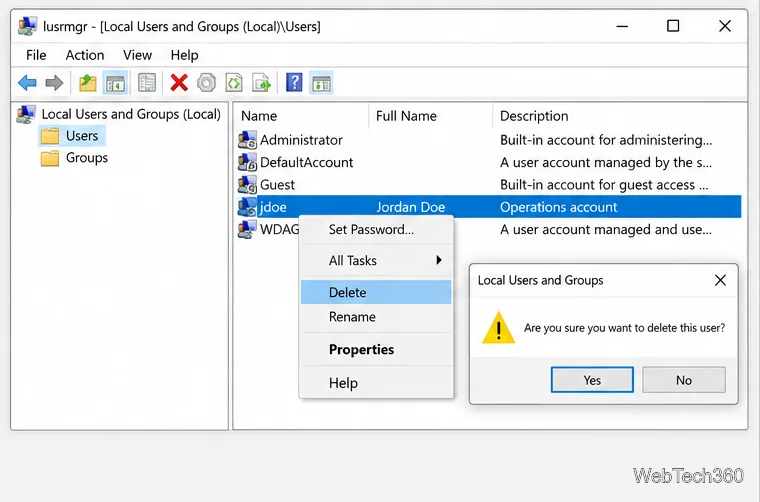Image resolution: width=760 pixels, height=502 pixels.
Task: Click the Export List toolbar icon
Action: (262, 83)
